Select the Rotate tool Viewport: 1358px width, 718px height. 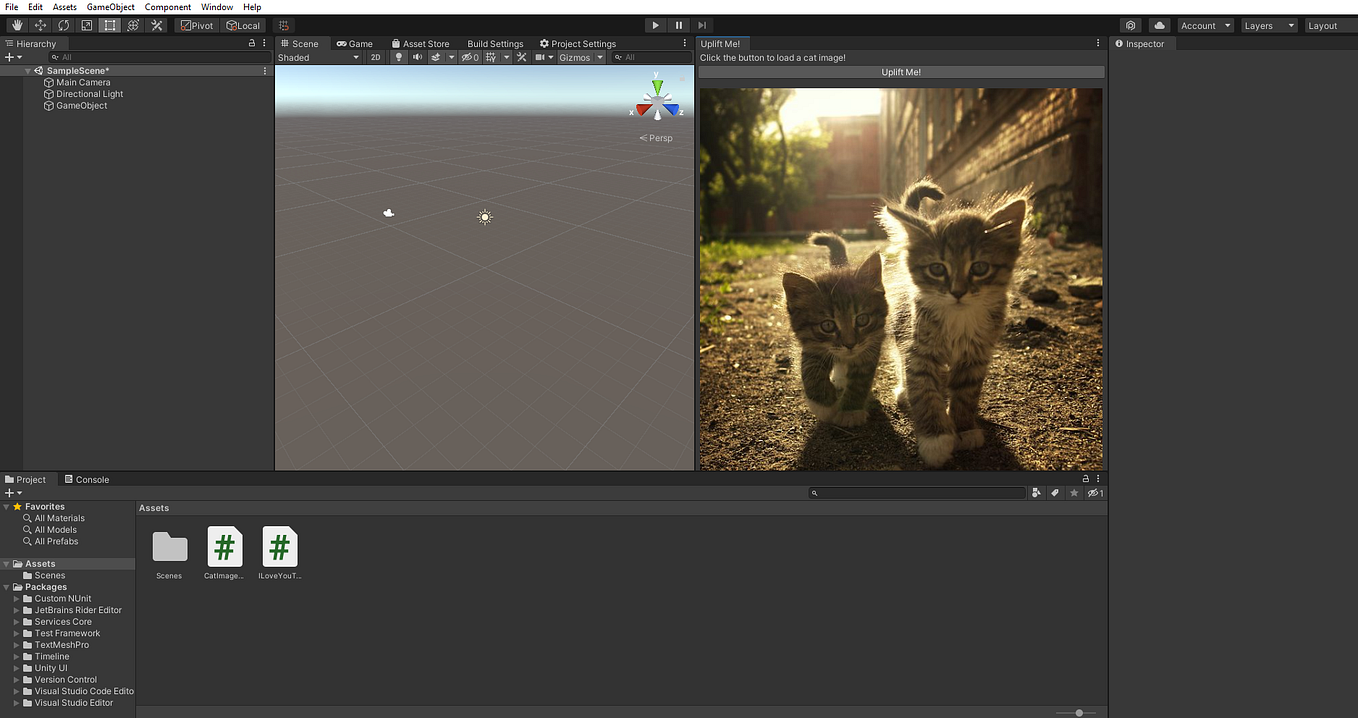pyautogui.click(x=63, y=25)
